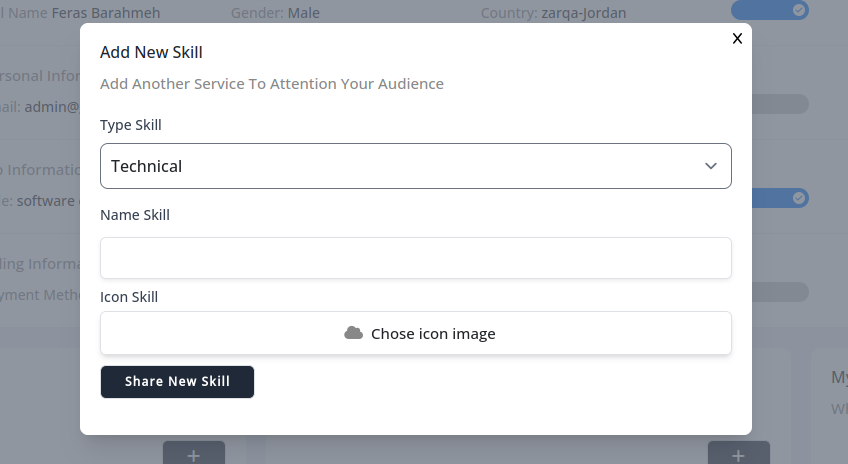Click the Chose icon image upload button

[x=415, y=333]
